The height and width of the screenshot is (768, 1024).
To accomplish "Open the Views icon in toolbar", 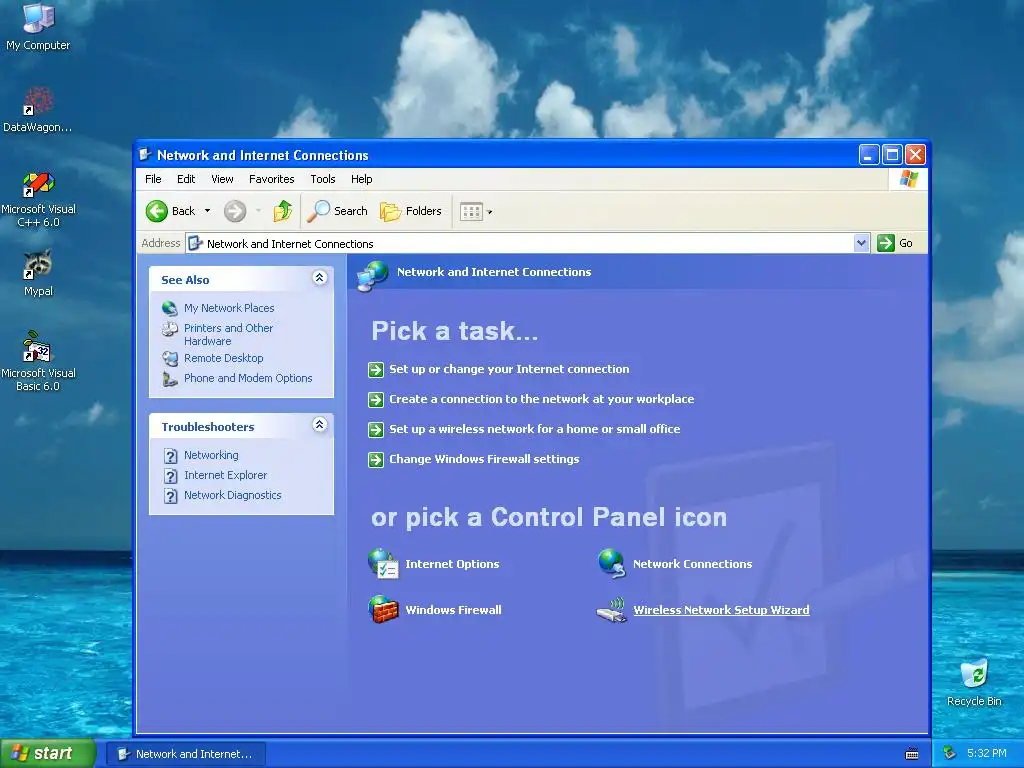I will click(471, 211).
